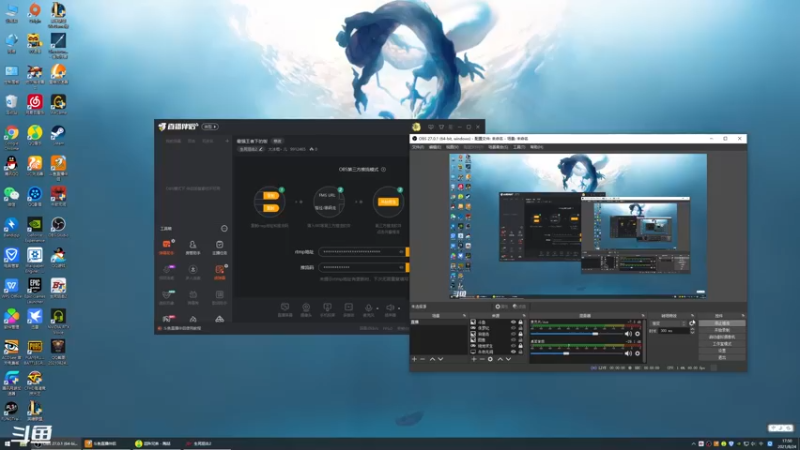This screenshot has width=800, height=450.
Task: Click speaker icon in companion bottom toolbar
Action: (x=390, y=310)
